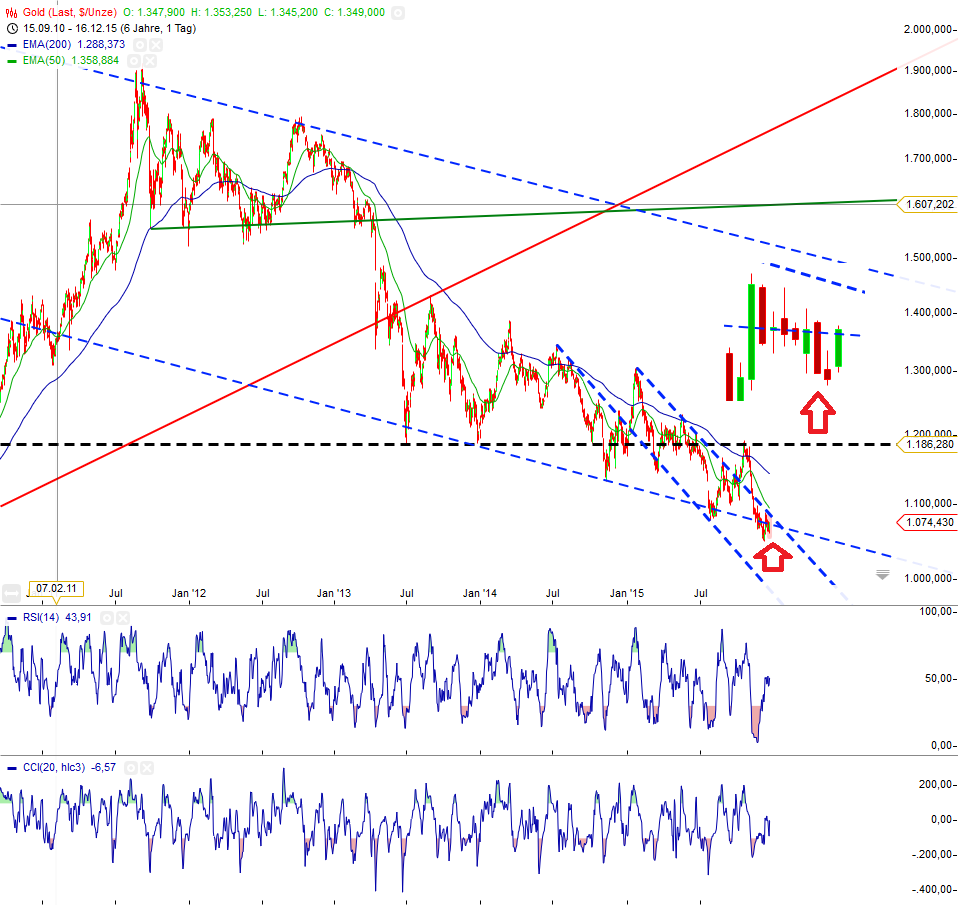The width and height of the screenshot is (958, 905).
Task: Open the RSI(14) indicator settings icon
Action: [107, 618]
